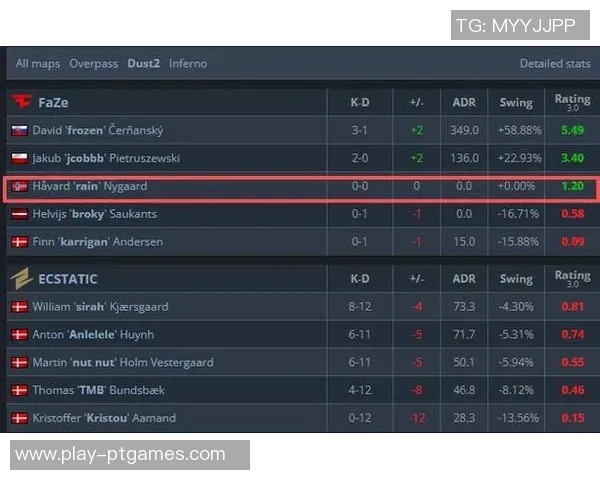Click the FaZe team logo icon

pos(21,102)
